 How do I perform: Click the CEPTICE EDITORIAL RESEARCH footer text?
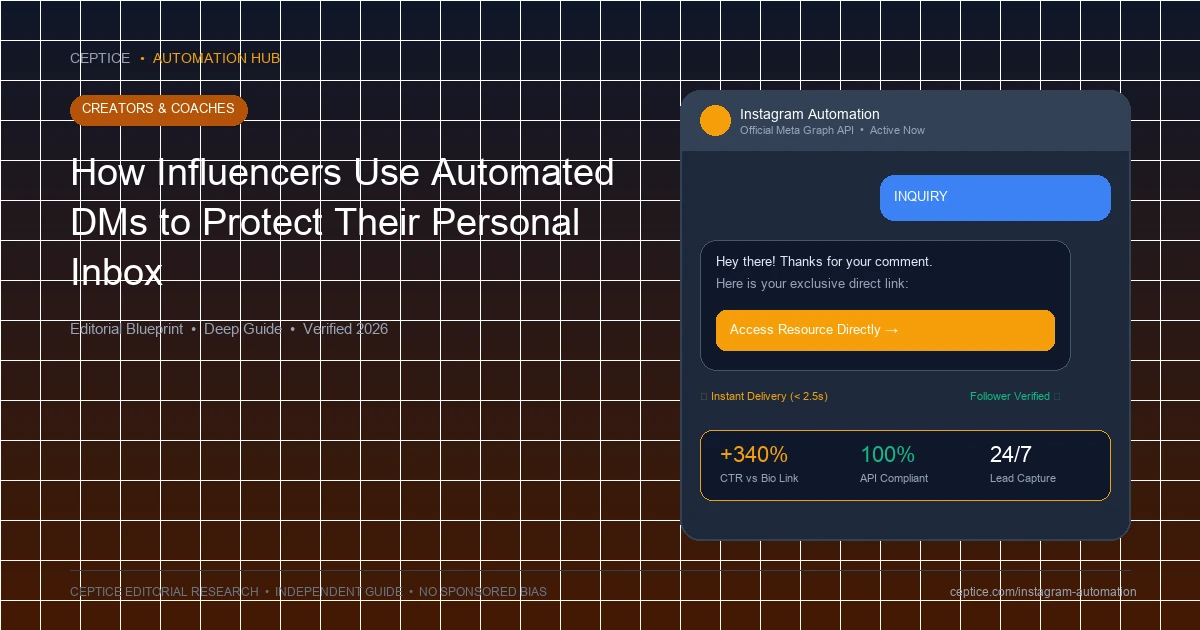click(x=164, y=592)
